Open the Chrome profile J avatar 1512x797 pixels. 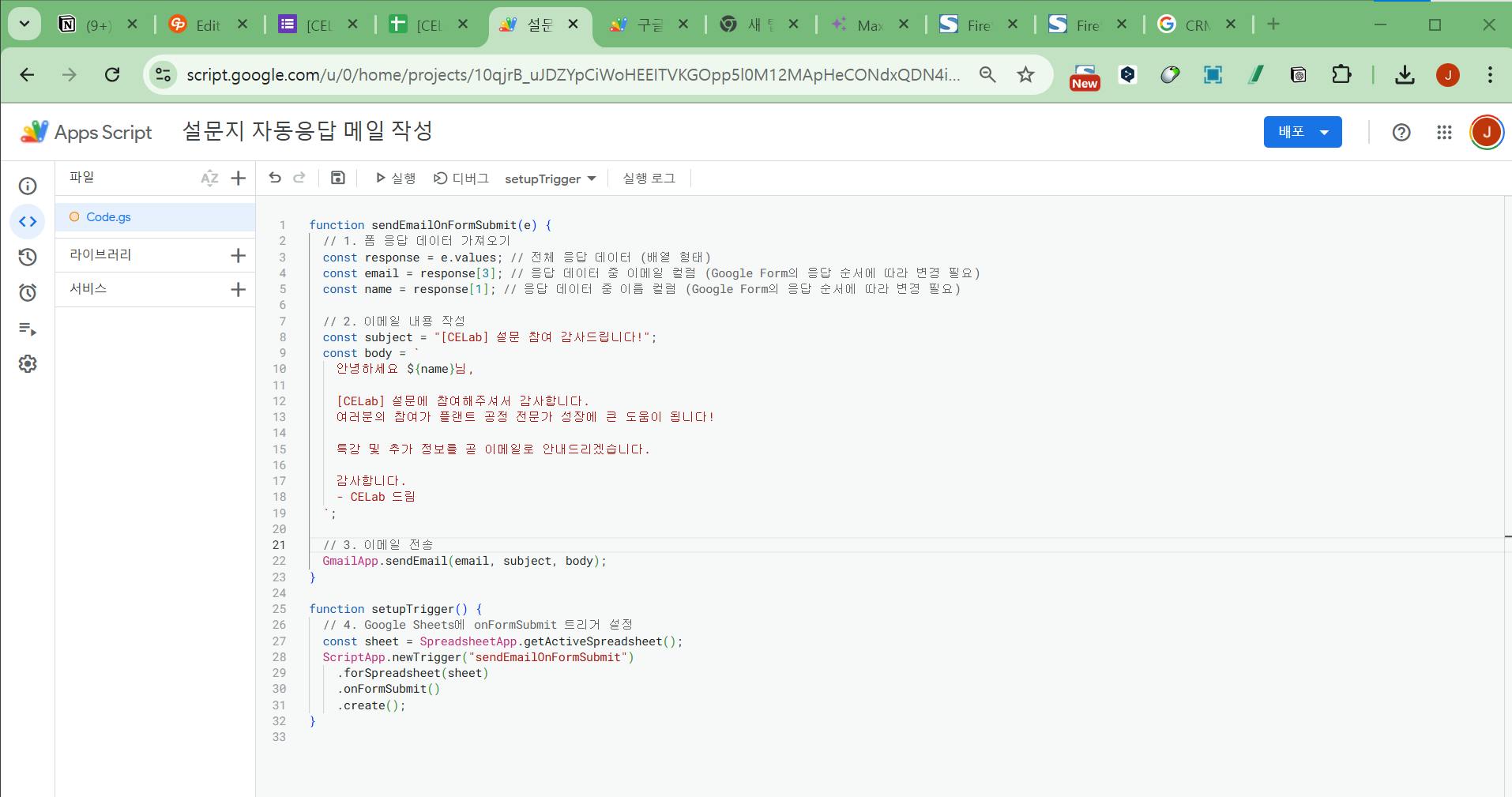coord(1448,75)
